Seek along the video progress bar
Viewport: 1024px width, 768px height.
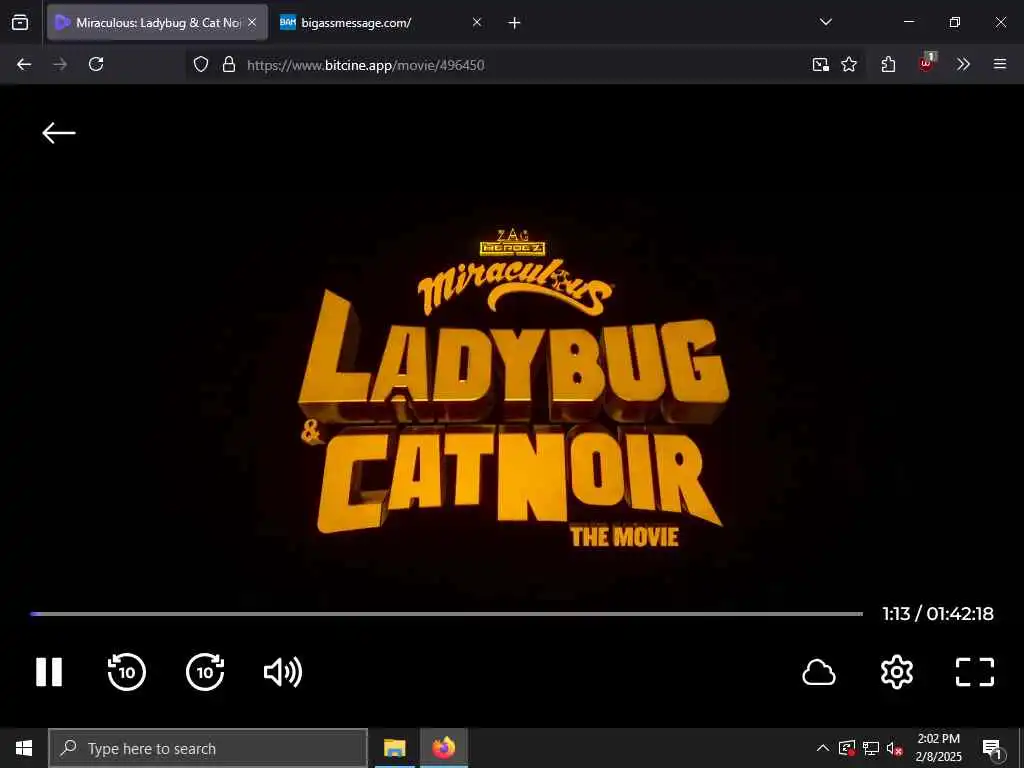446,614
